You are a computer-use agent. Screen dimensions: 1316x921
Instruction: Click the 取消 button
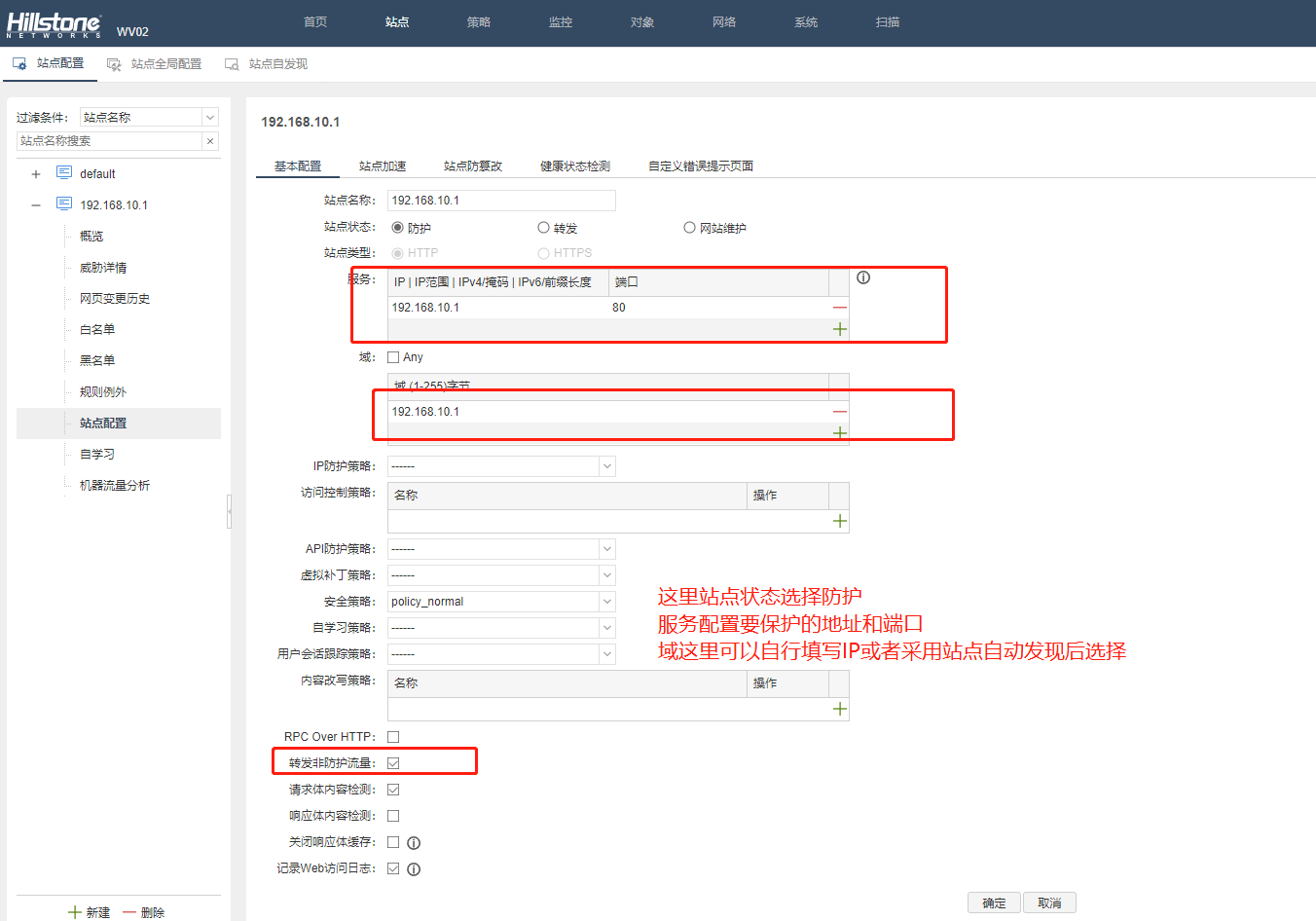1049,903
